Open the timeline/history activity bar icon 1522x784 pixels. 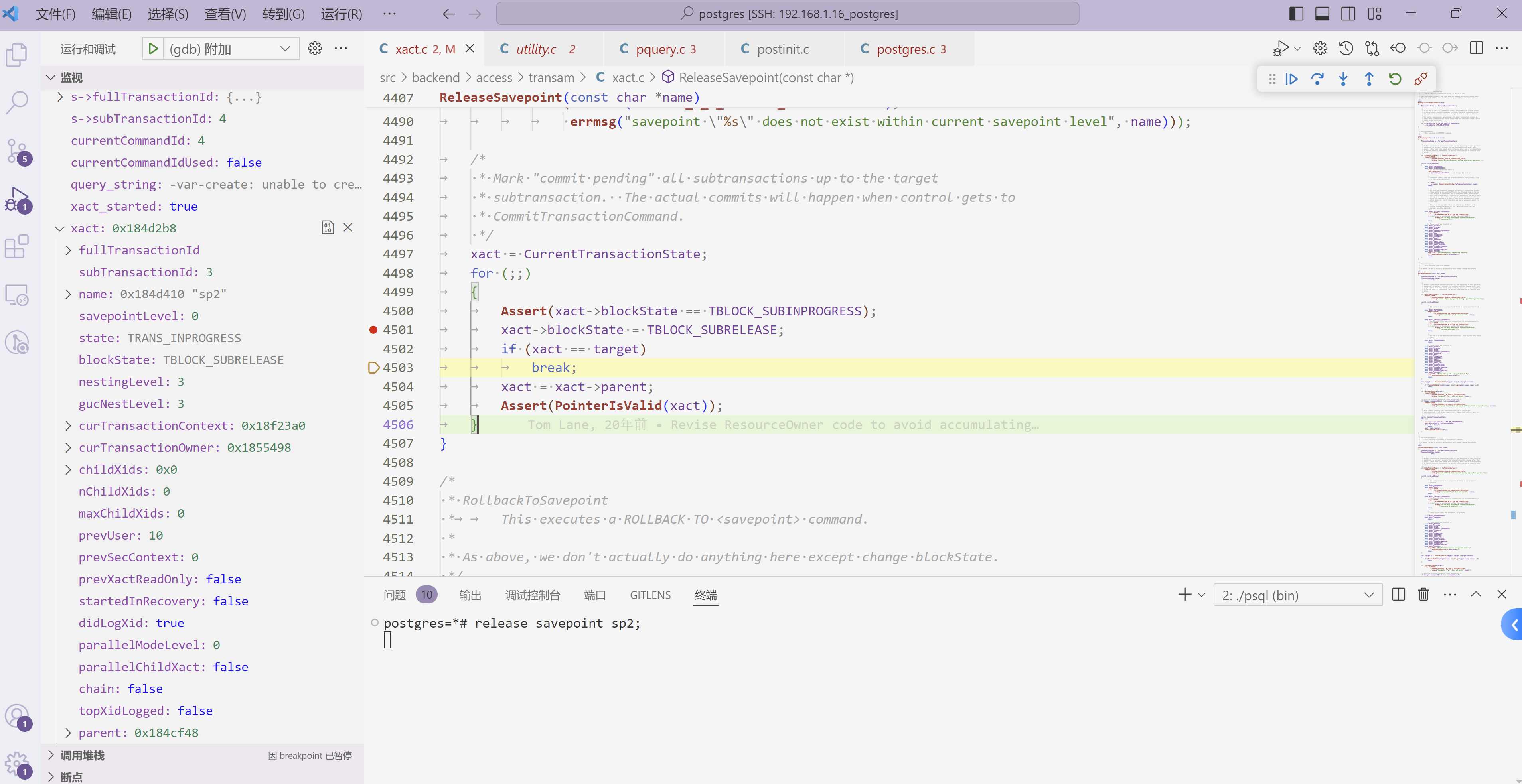(x=16, y=343)
